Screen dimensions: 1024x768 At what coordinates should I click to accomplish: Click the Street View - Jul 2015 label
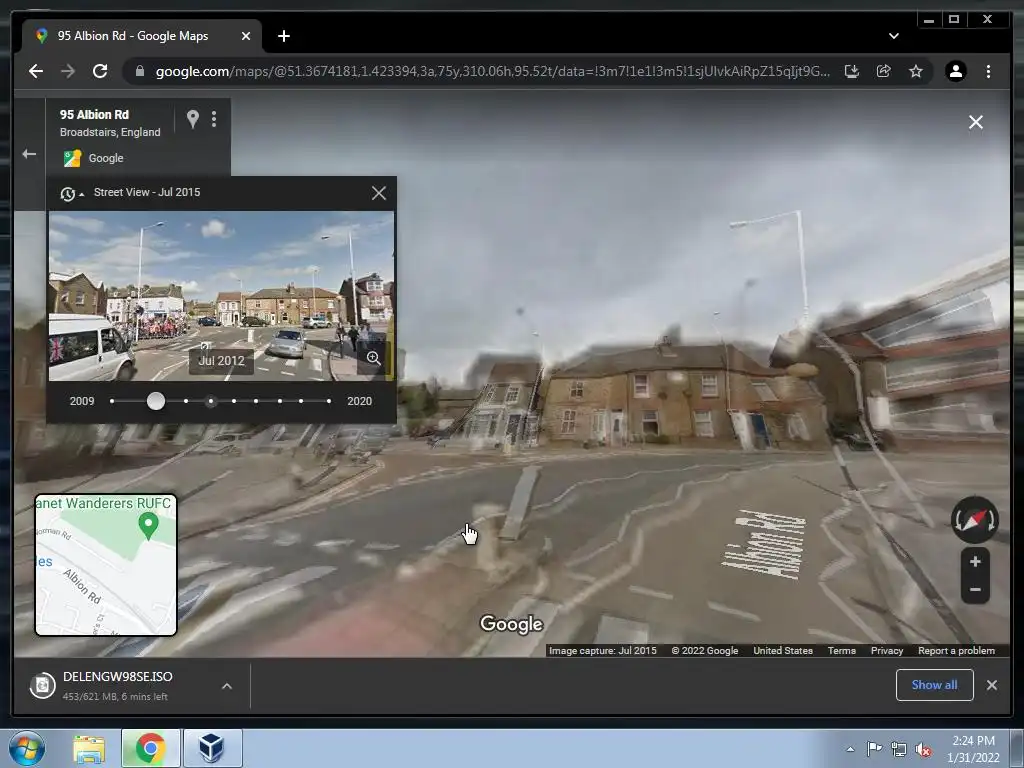(x=147, y=193)
